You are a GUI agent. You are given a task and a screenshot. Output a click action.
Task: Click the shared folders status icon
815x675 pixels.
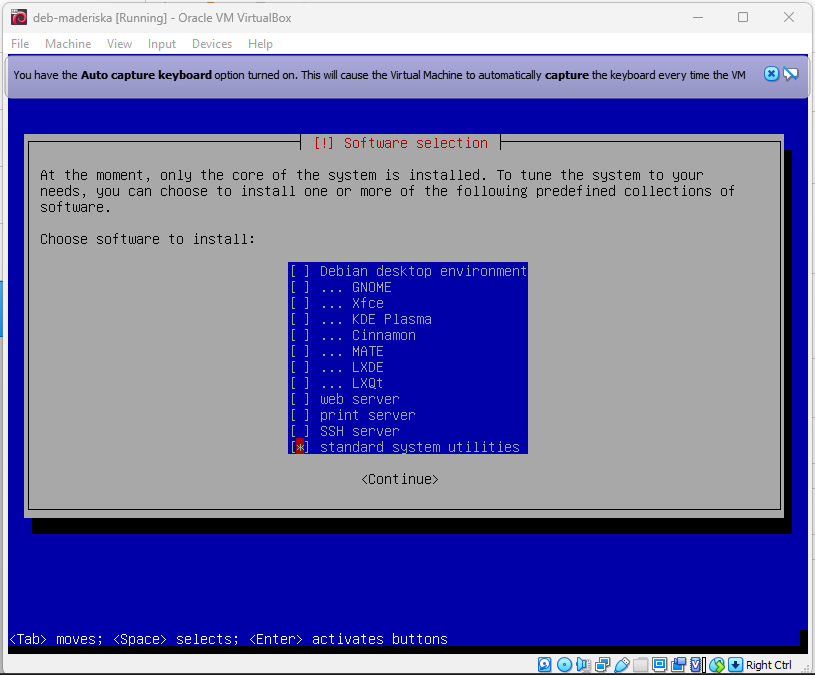pyautogui.click(x=641, y=665)
